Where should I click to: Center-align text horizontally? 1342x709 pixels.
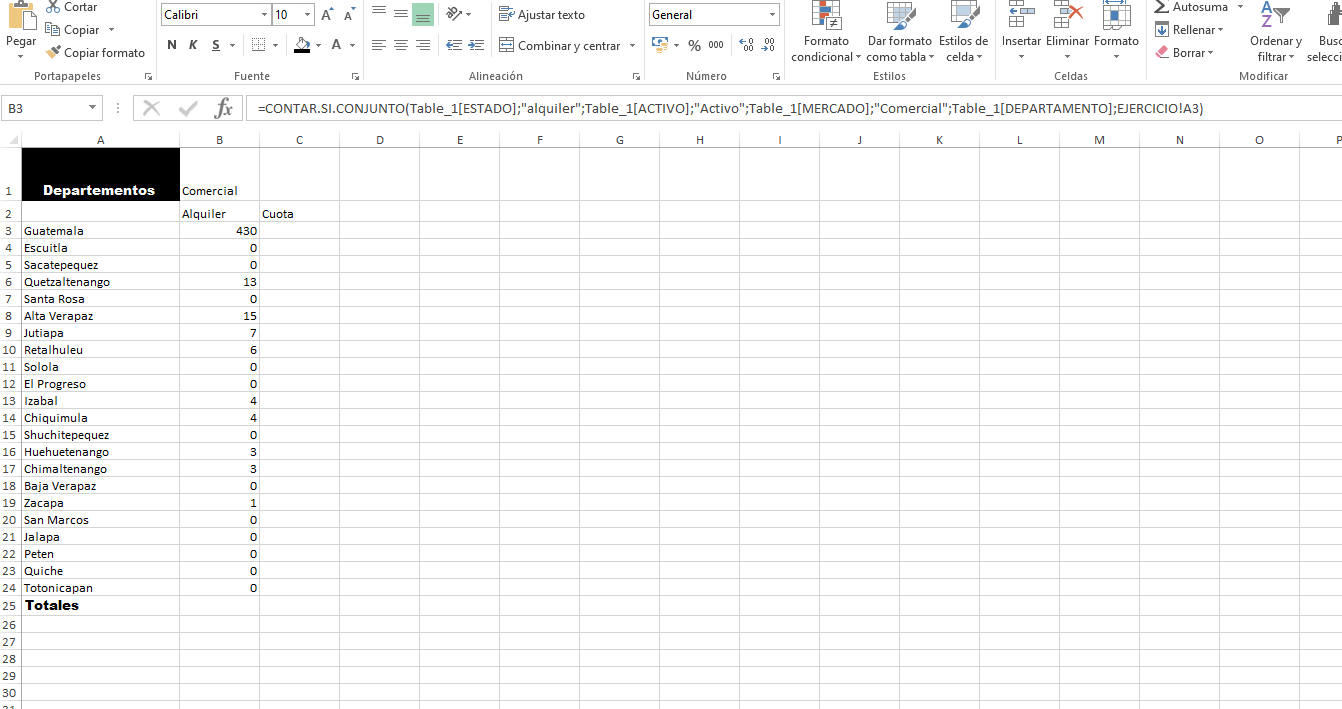point(401,45)
